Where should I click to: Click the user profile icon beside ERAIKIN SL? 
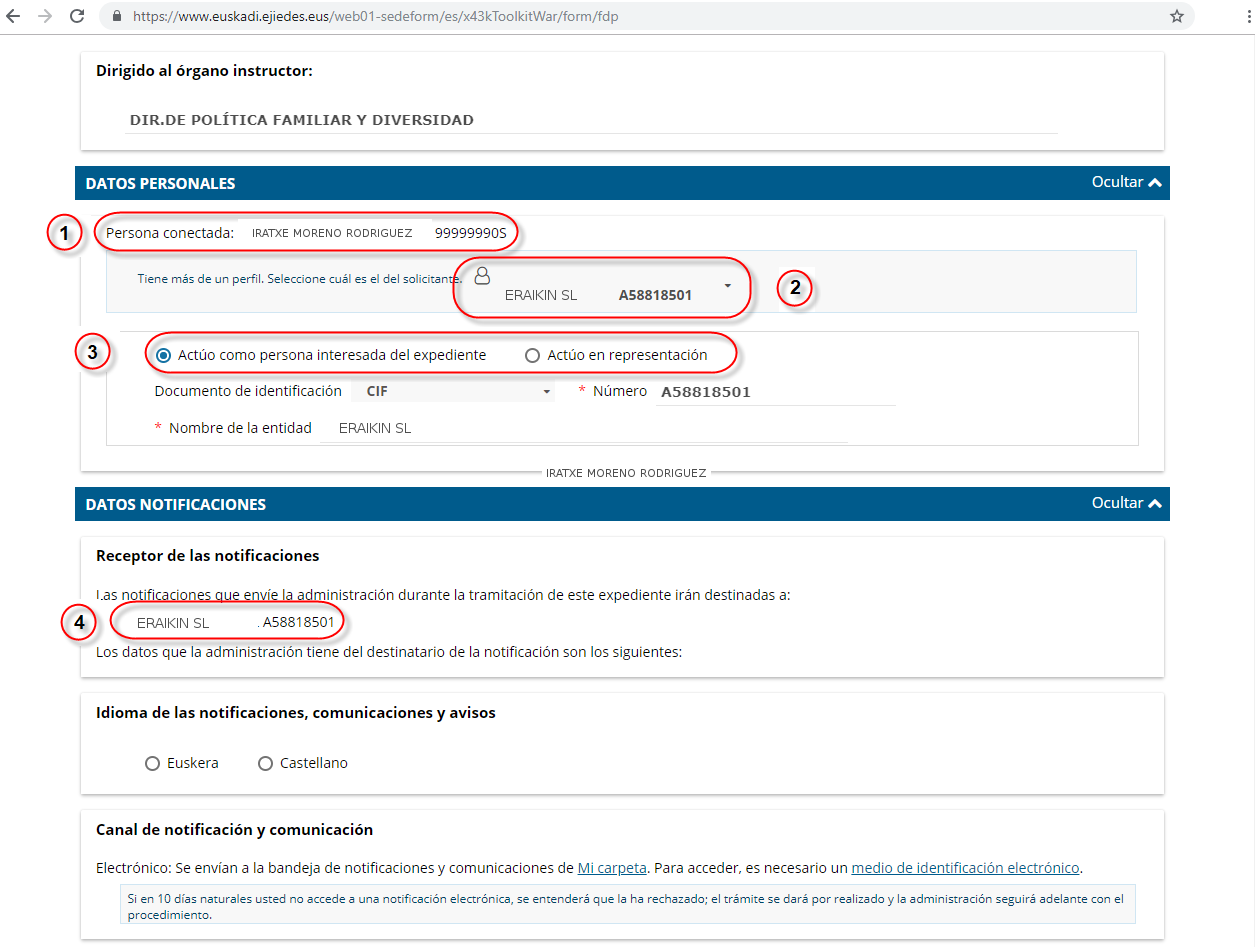pyautogui.click(x=482, y=274)
